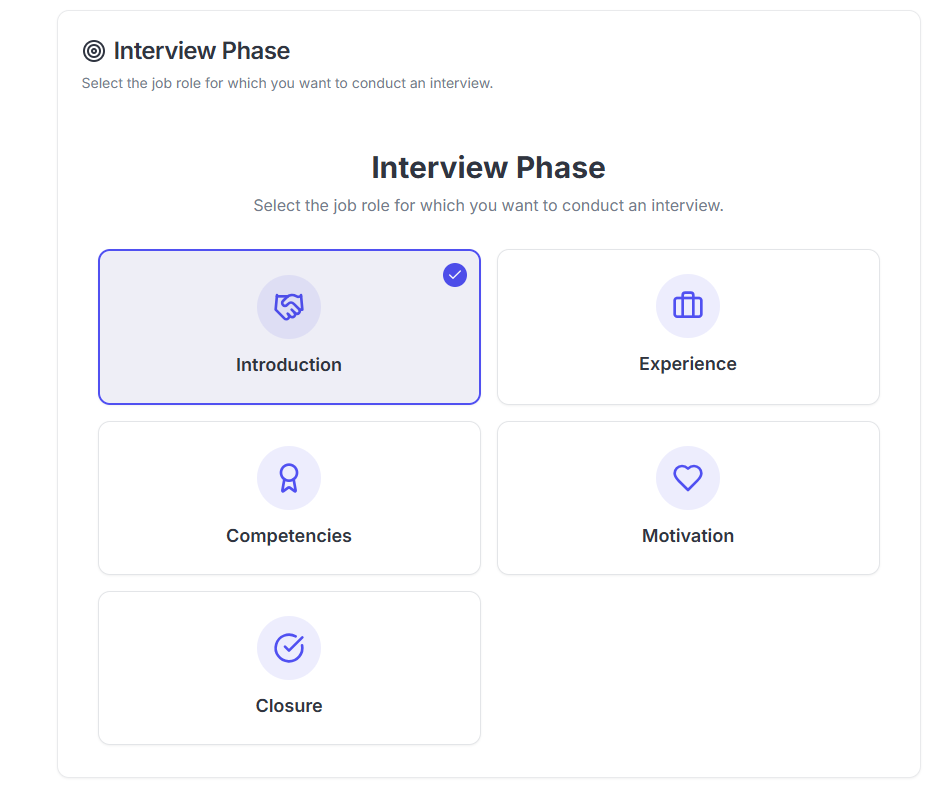Click the "Introduction" label text
Viewport: 949px width, 802px height.
(x=289, y=365)
